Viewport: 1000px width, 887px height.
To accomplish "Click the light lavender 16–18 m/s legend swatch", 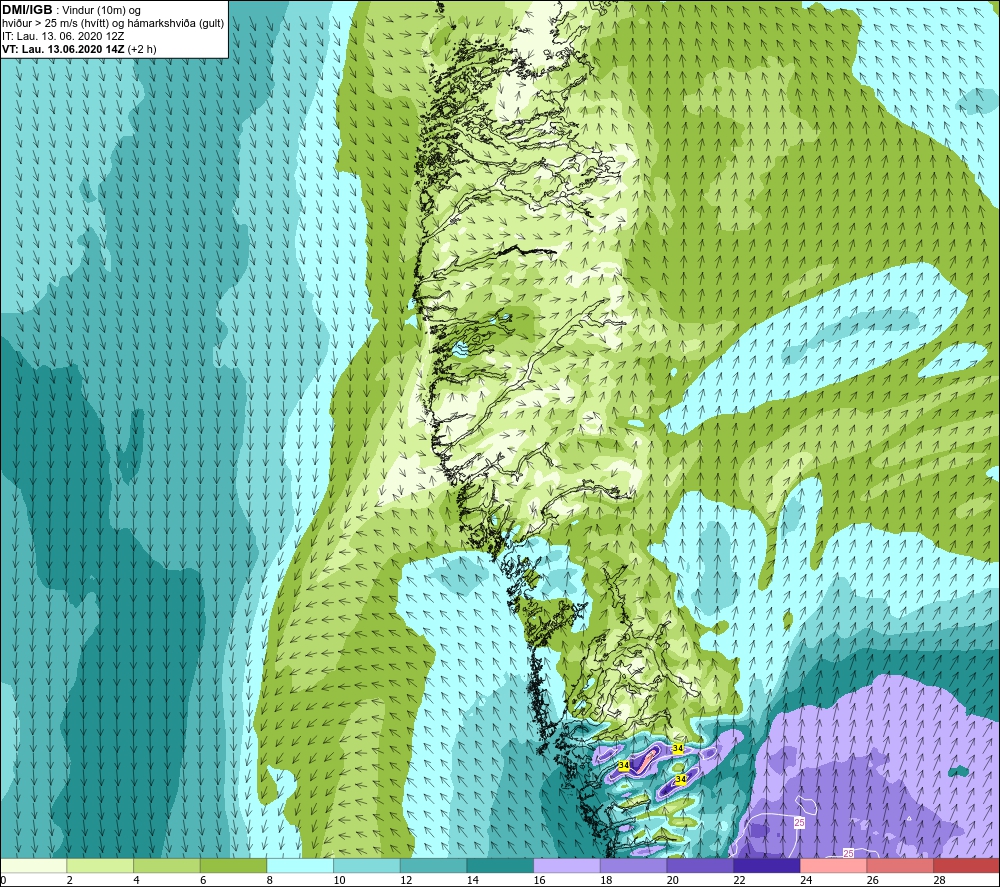I will [x=566, y=865].
